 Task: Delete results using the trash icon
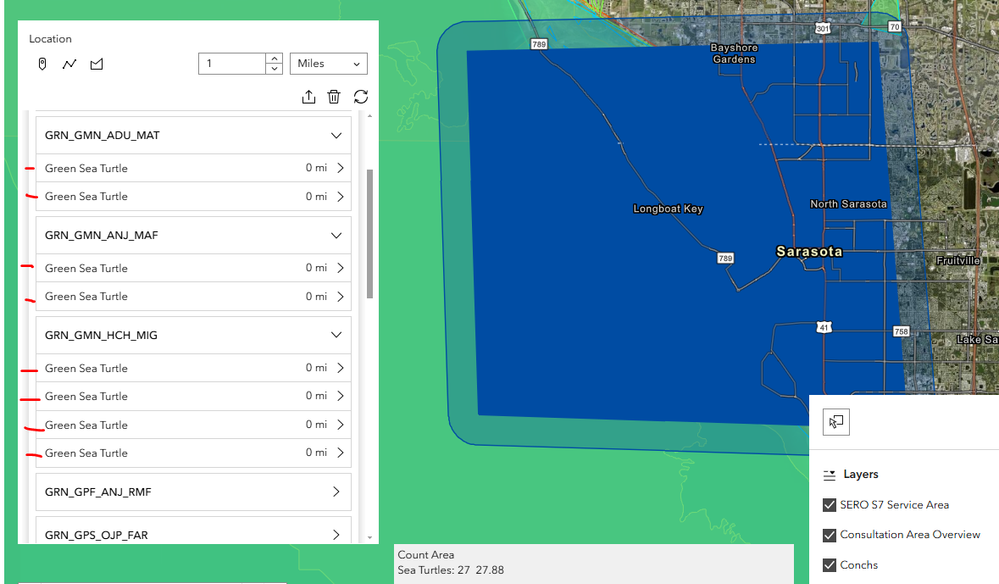coord(336,97)
